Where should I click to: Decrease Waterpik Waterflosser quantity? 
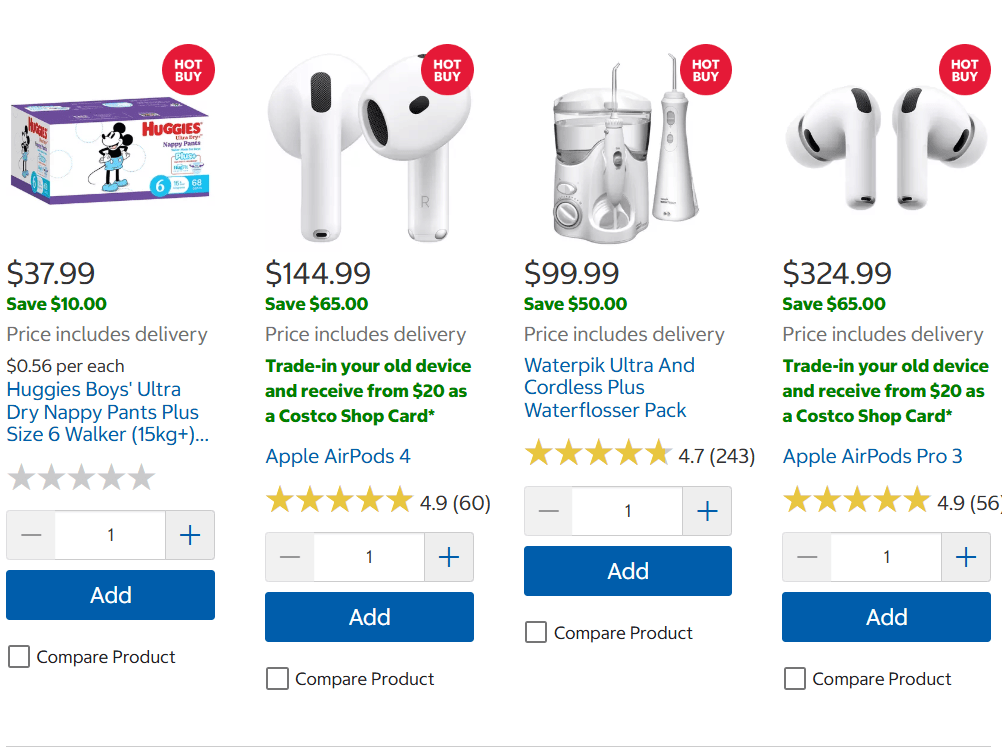pos(548,512)
